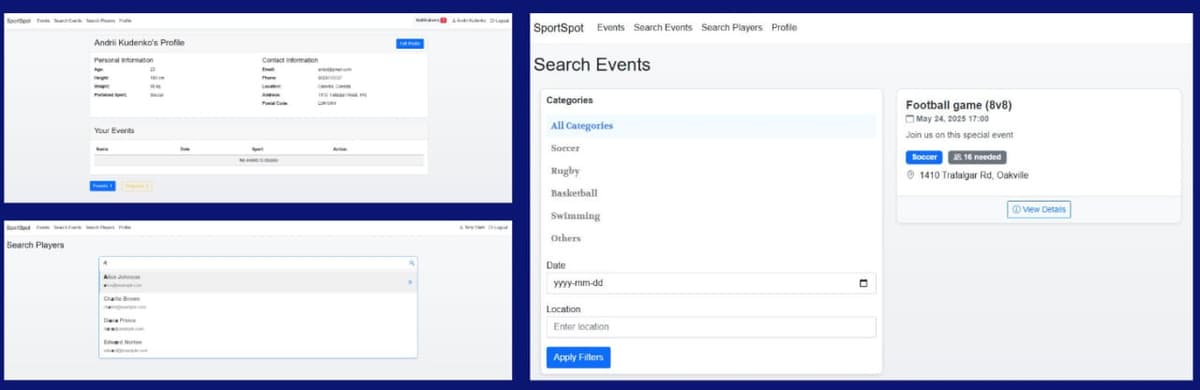Screen dimensions: 1200x390
Task: Select the All Categories filter
Action: point(711,126)
